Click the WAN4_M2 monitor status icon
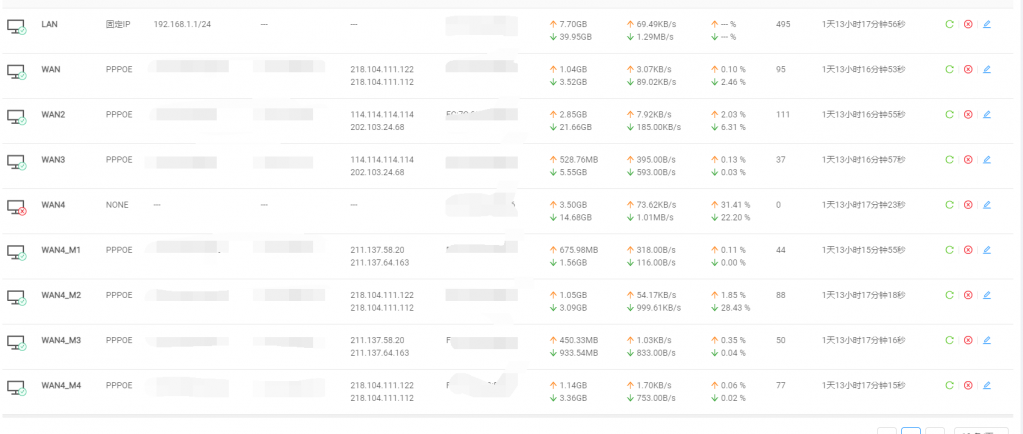This screenshot has height=434, width=1023. [x=16, y=297]
